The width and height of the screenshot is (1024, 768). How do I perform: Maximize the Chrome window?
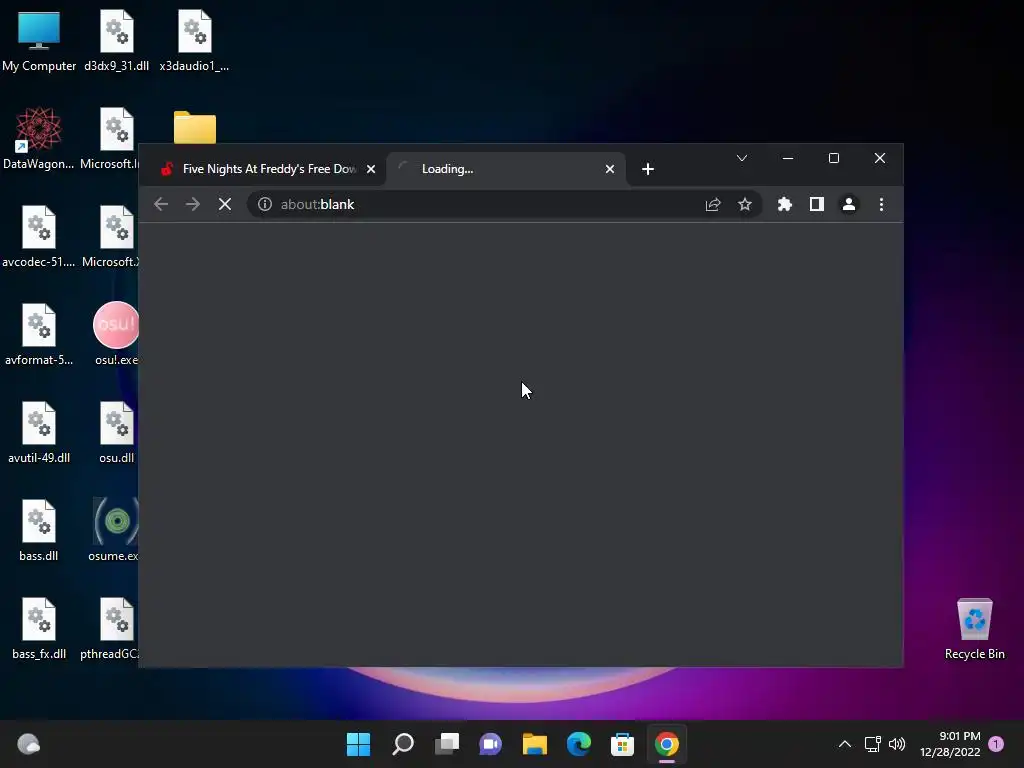click(x=834, y=158)
